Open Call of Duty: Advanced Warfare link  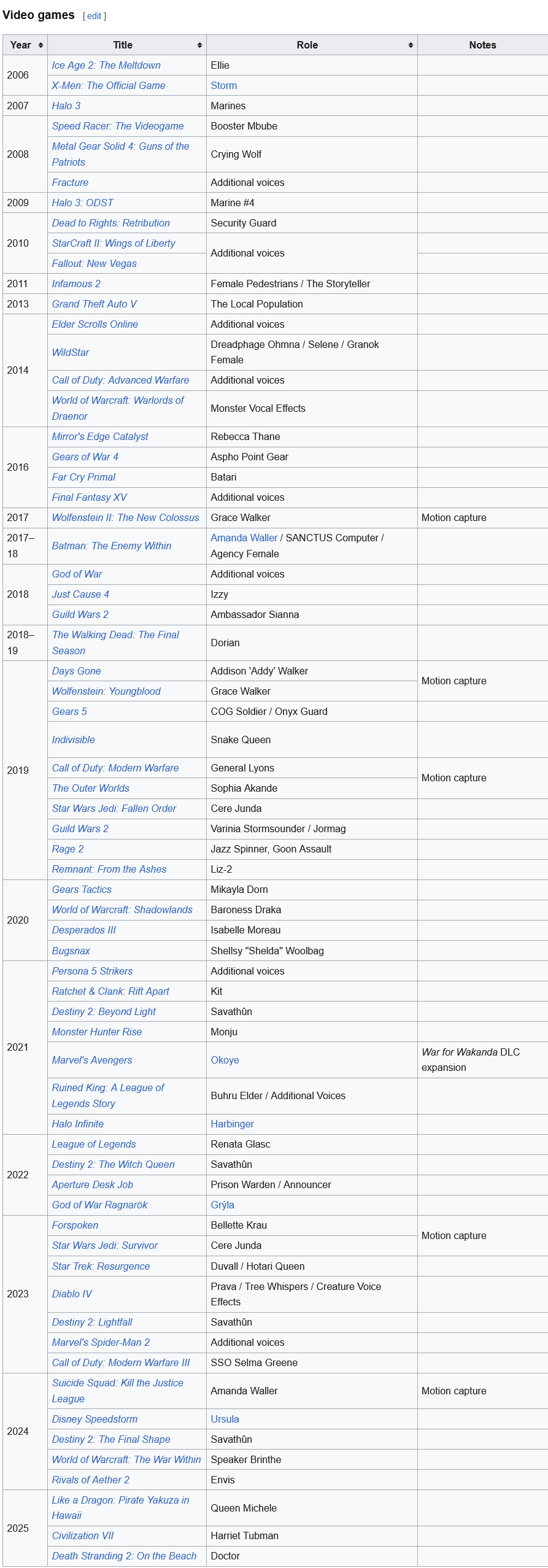pos(120,380)
